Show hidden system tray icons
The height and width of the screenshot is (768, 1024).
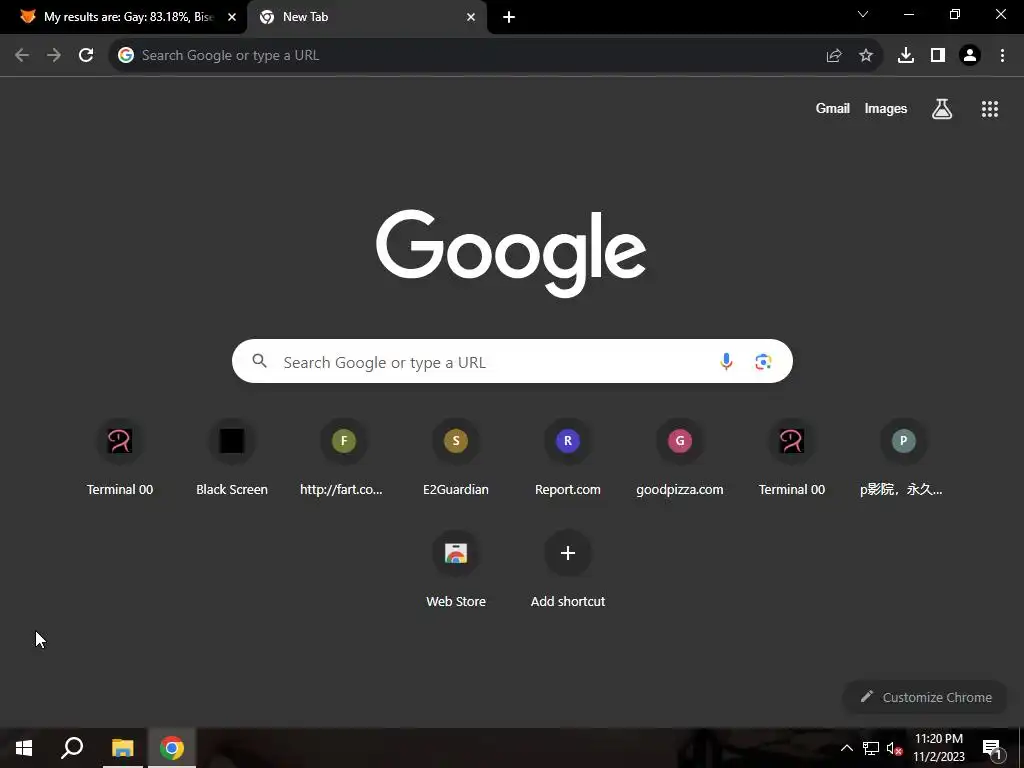coord(846,748)
